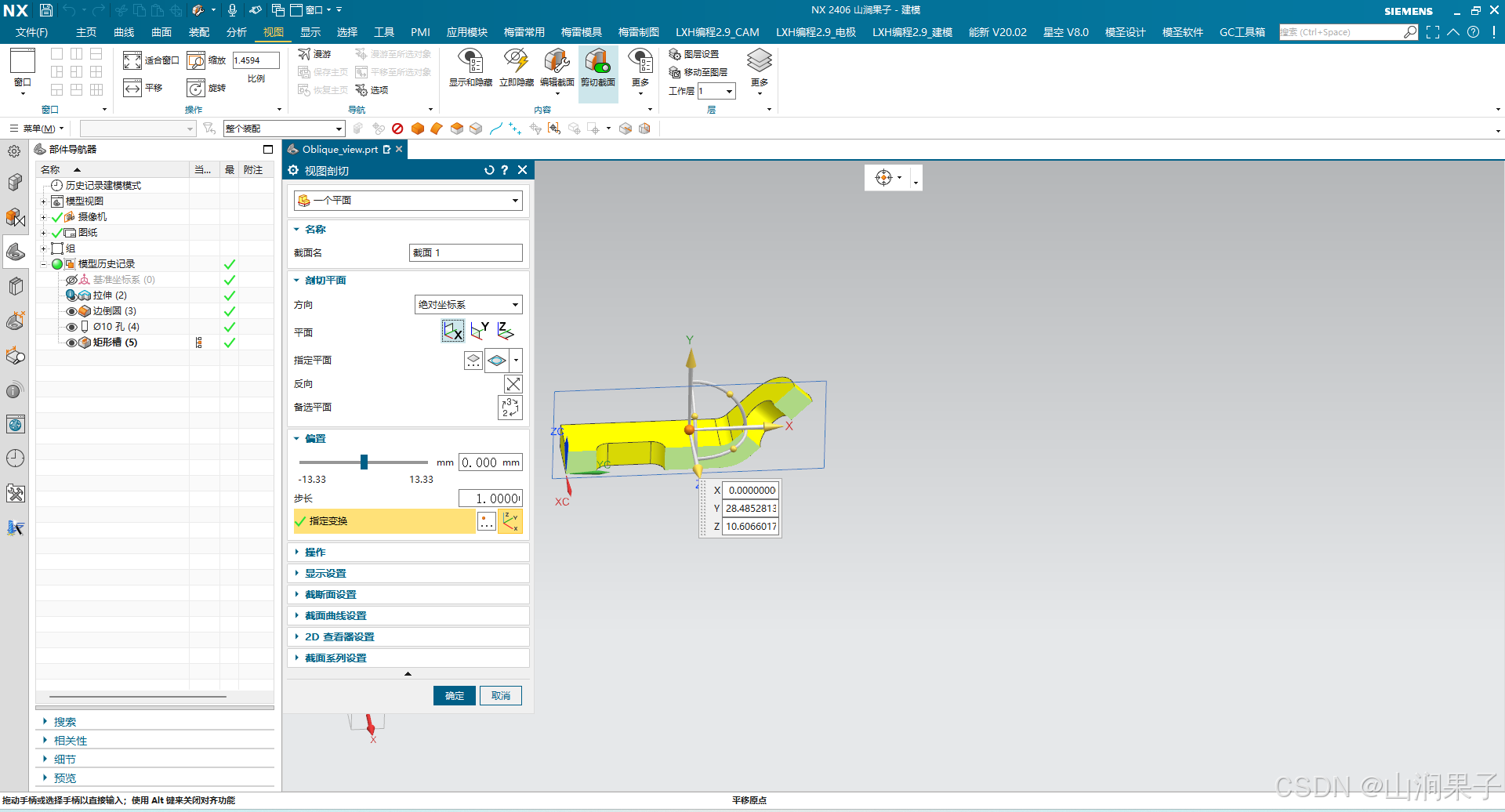Select the Y plane icon in dialog
The width and height of the screenshot is (1505, 812).
coord(480,332)
